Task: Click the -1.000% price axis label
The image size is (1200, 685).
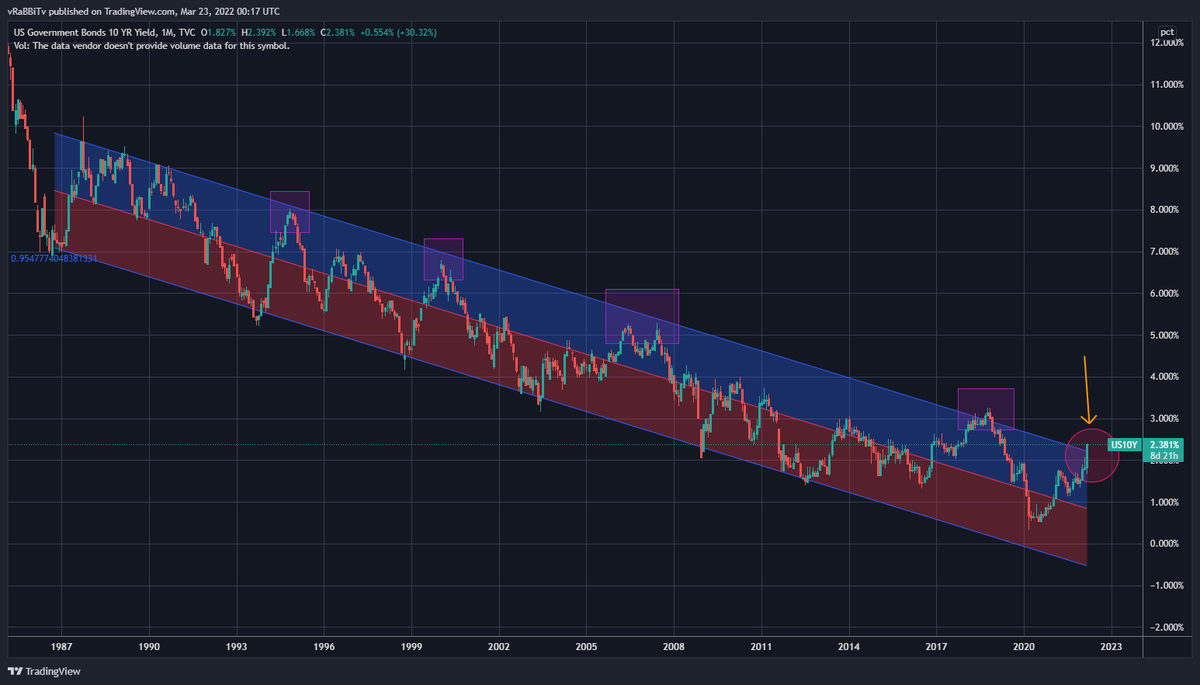Action: click(1165, 585)
